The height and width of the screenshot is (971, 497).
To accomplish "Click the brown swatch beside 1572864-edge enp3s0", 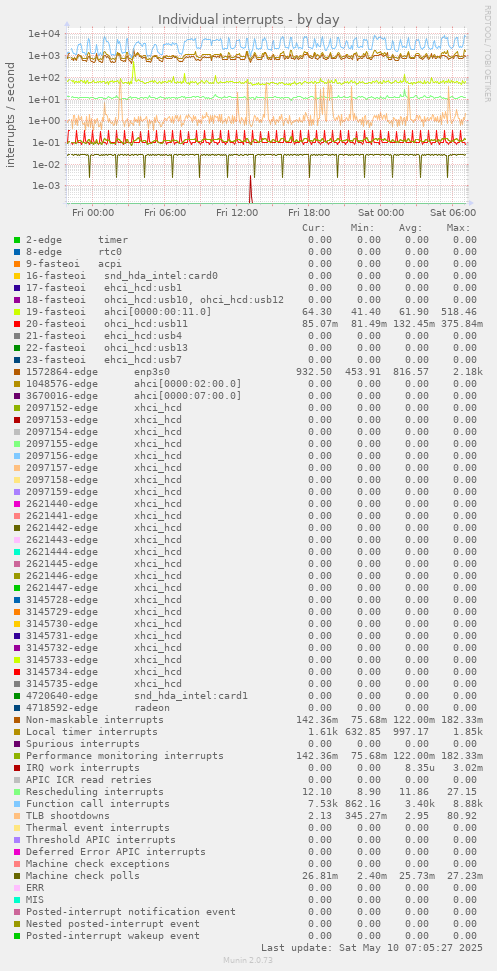I will tap(17, 372).
